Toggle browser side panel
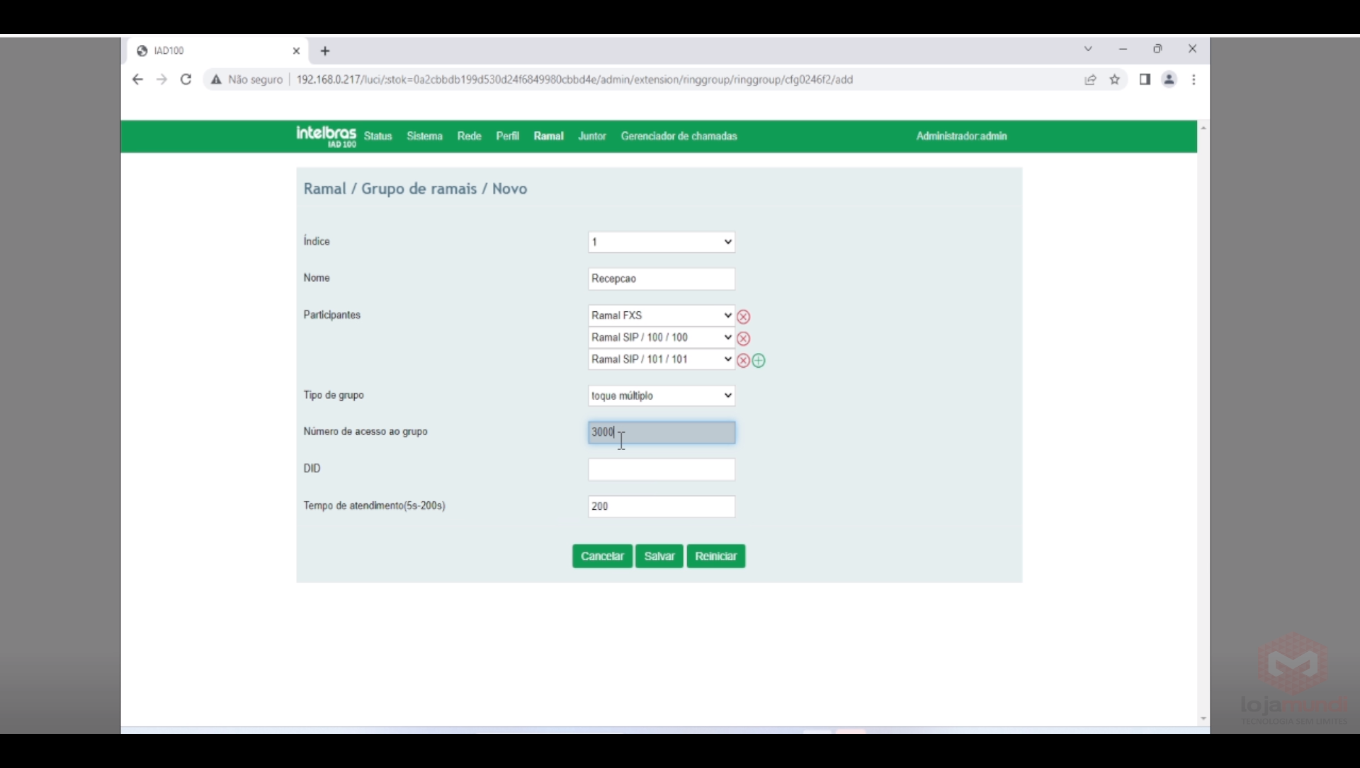The width and height of the screenshot is (1360, 768). coord(1145,79)
